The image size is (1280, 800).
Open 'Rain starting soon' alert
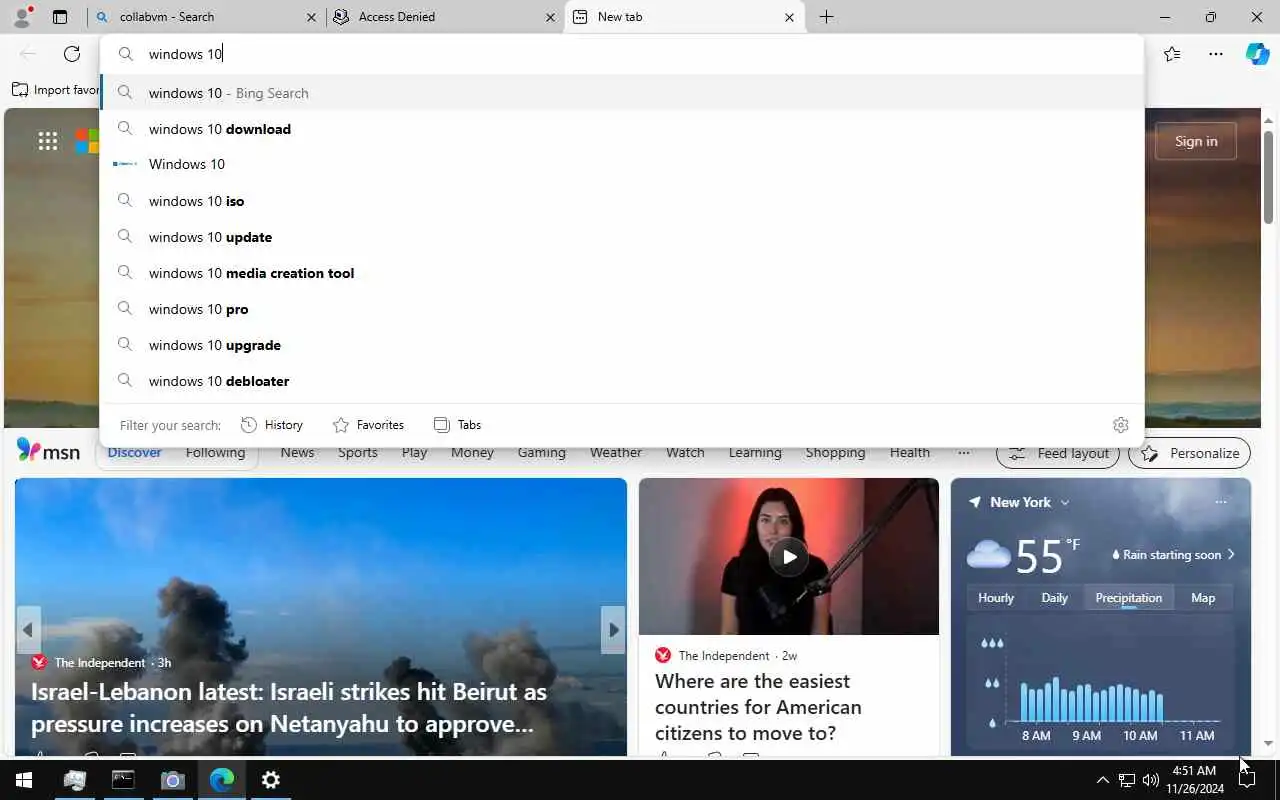(x=1173, y=554)
